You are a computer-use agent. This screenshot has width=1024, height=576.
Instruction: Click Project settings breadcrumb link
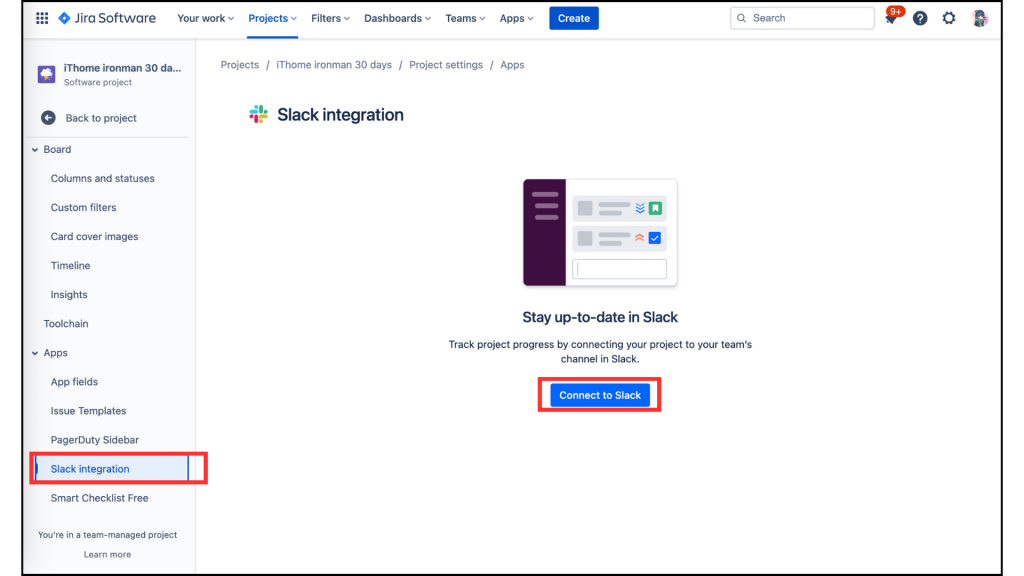point(445,65)
